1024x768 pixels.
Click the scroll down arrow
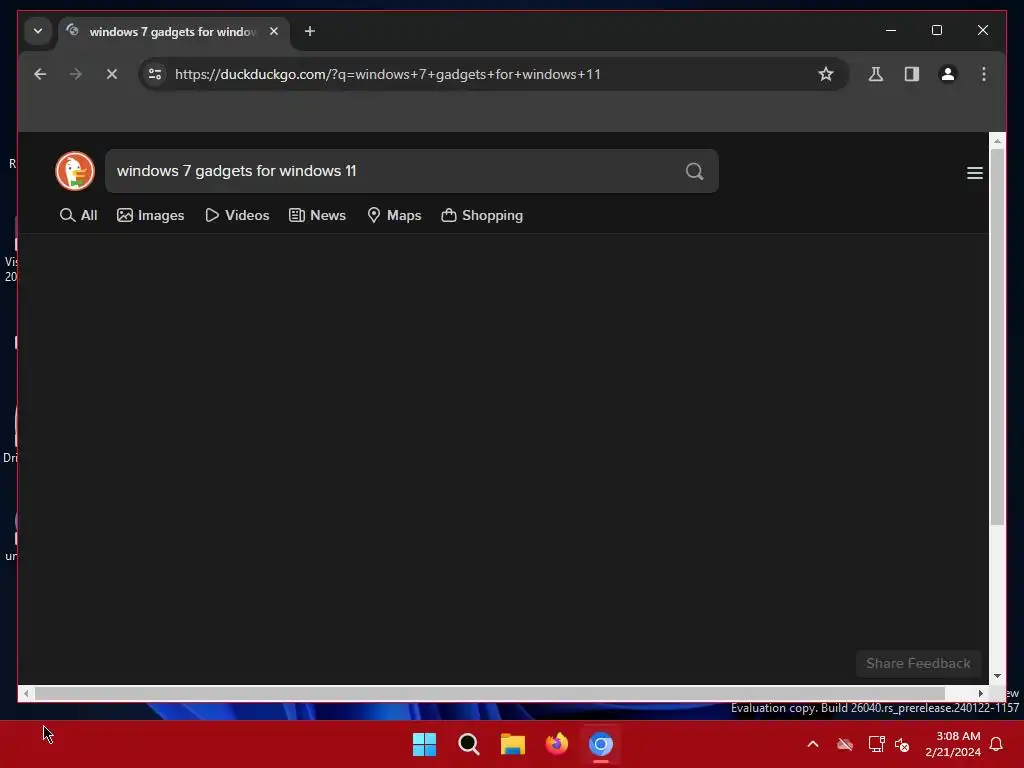coord(997,677)
